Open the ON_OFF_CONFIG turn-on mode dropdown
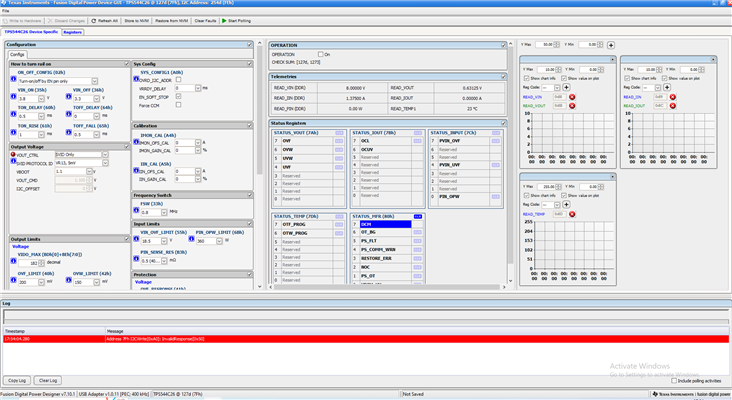Image resolution: width=732 pixels, height=400 pixels. [x=94, y=81]
